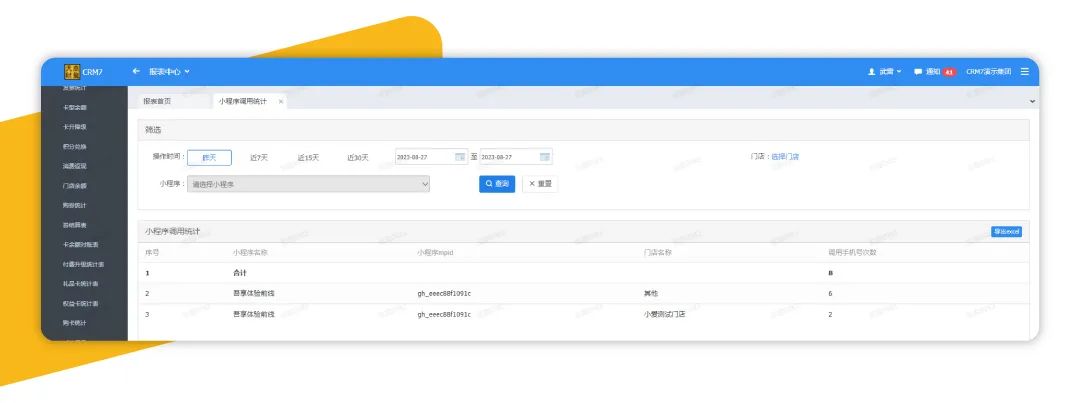Click the red notification count badge
This screenshot has width=1080, height=403.
[x=949, y=72]
